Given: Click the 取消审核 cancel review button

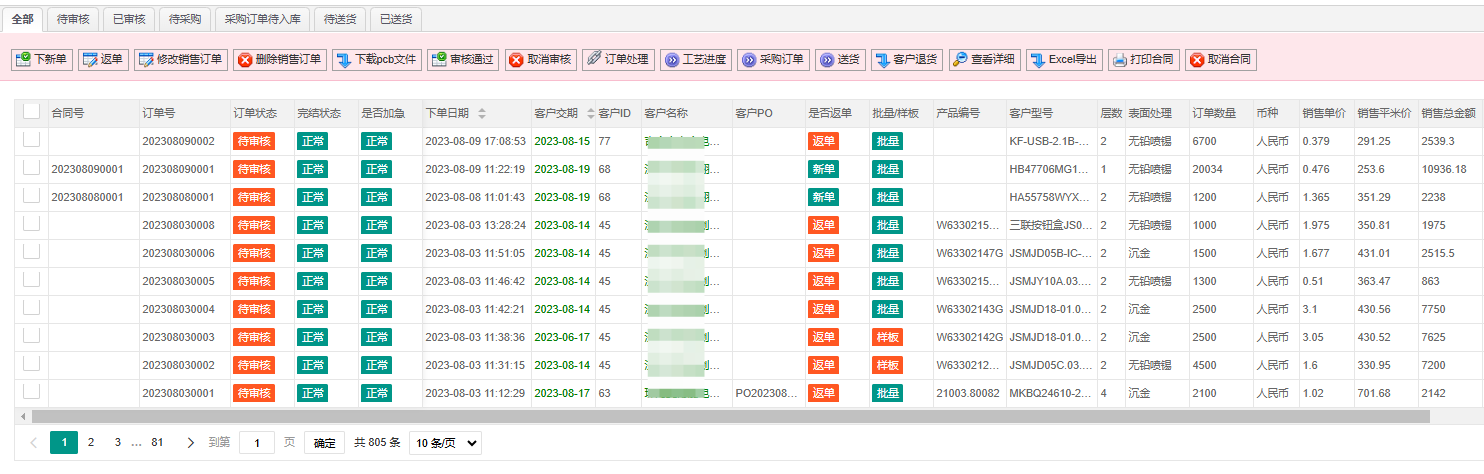Looking at the screenshot, I should click(540, 60).
